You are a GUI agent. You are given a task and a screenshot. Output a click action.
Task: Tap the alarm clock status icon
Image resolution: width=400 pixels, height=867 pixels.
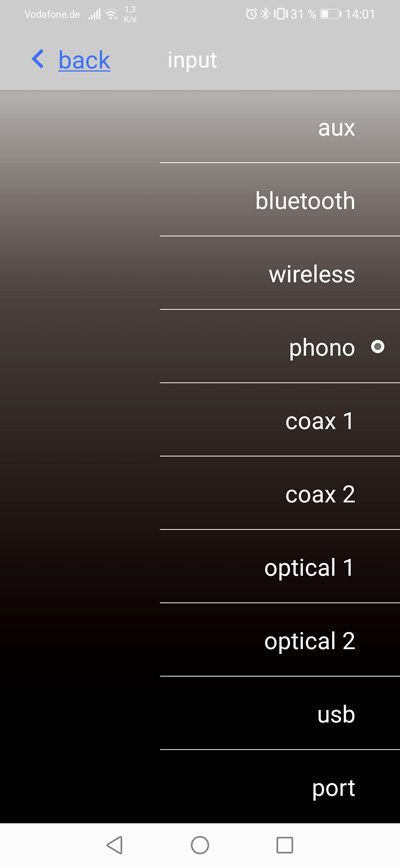(251, 14)
